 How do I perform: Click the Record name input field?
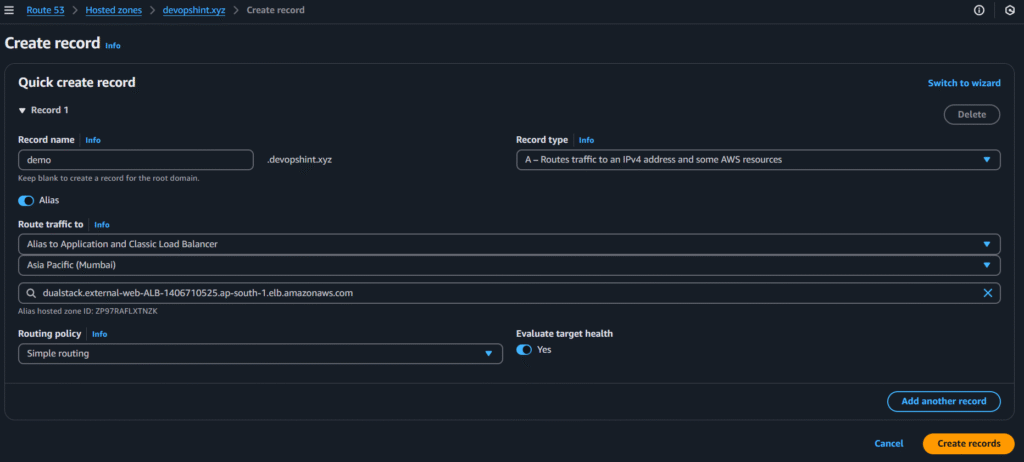[136, 159]
